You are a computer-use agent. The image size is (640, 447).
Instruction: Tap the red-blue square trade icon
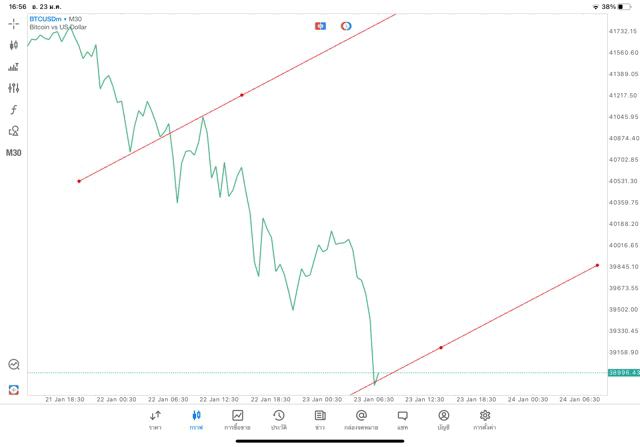320,26
